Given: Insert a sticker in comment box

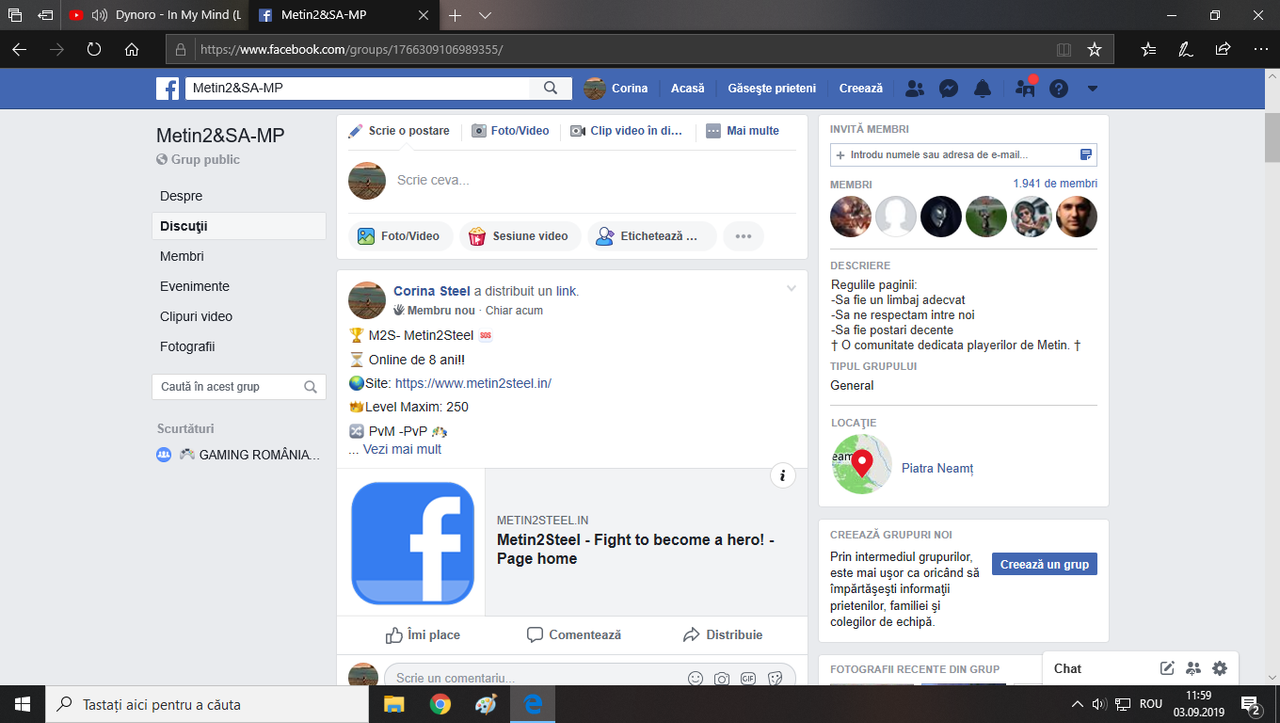Looking at the screenshot, I should (x=775, y=678).
